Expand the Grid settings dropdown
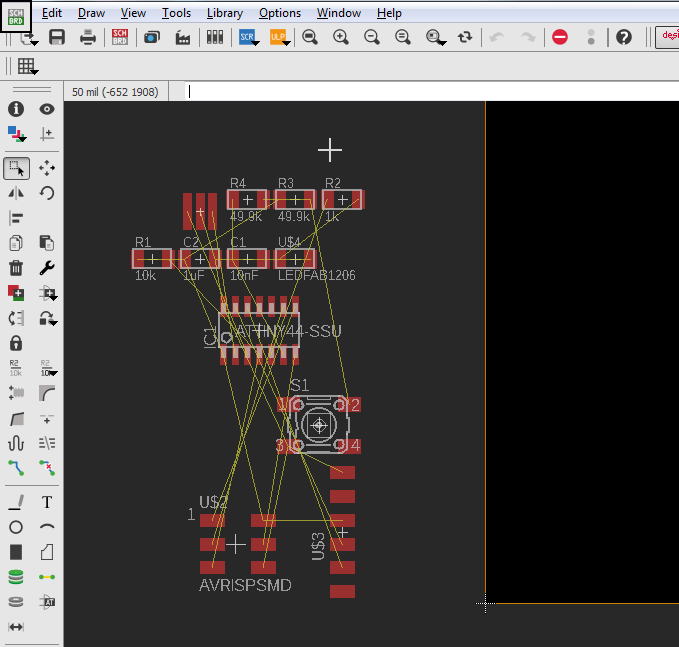Viewport: 679px width, 647px height. (27, 67)
